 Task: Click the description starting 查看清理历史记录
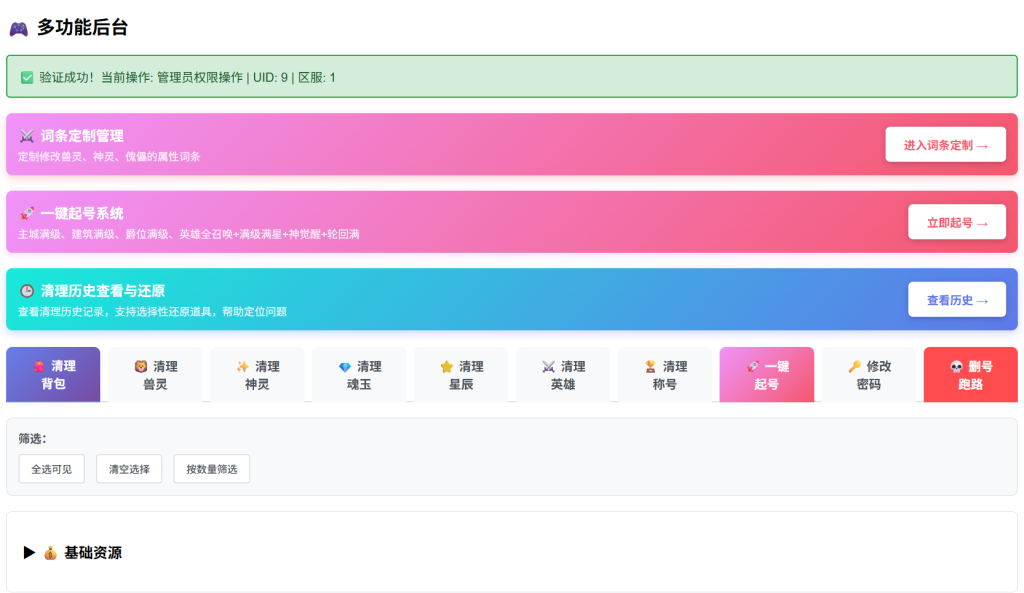[x=152, y=312]
